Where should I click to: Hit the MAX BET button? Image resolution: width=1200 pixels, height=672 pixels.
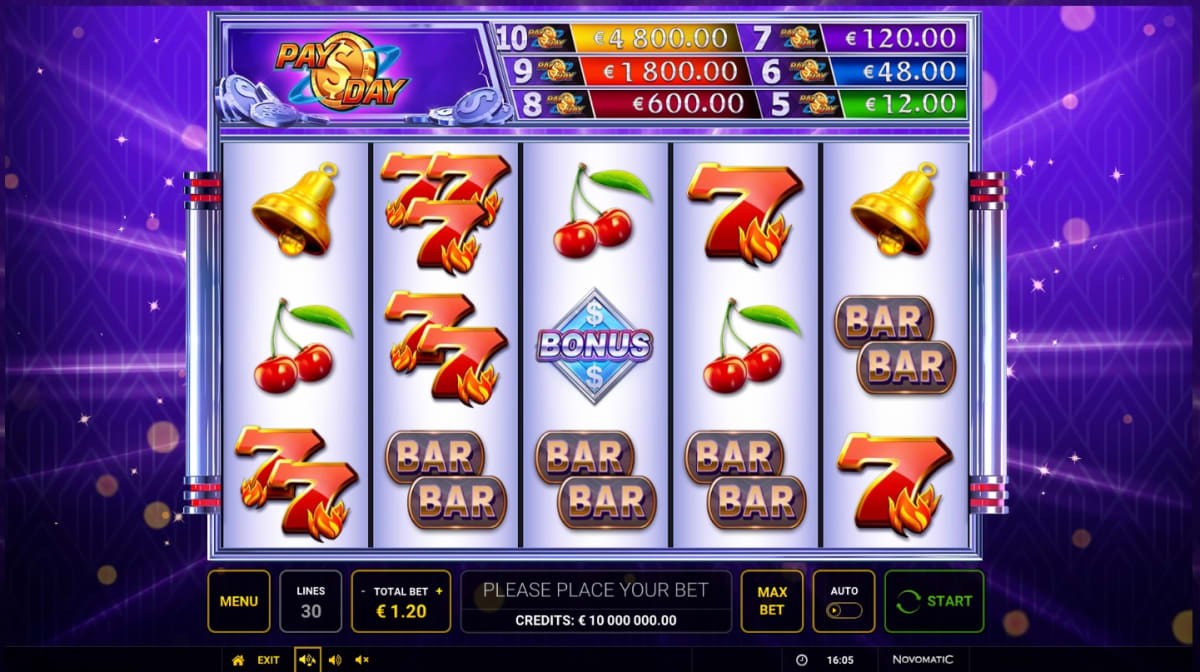tap(771, 601)
